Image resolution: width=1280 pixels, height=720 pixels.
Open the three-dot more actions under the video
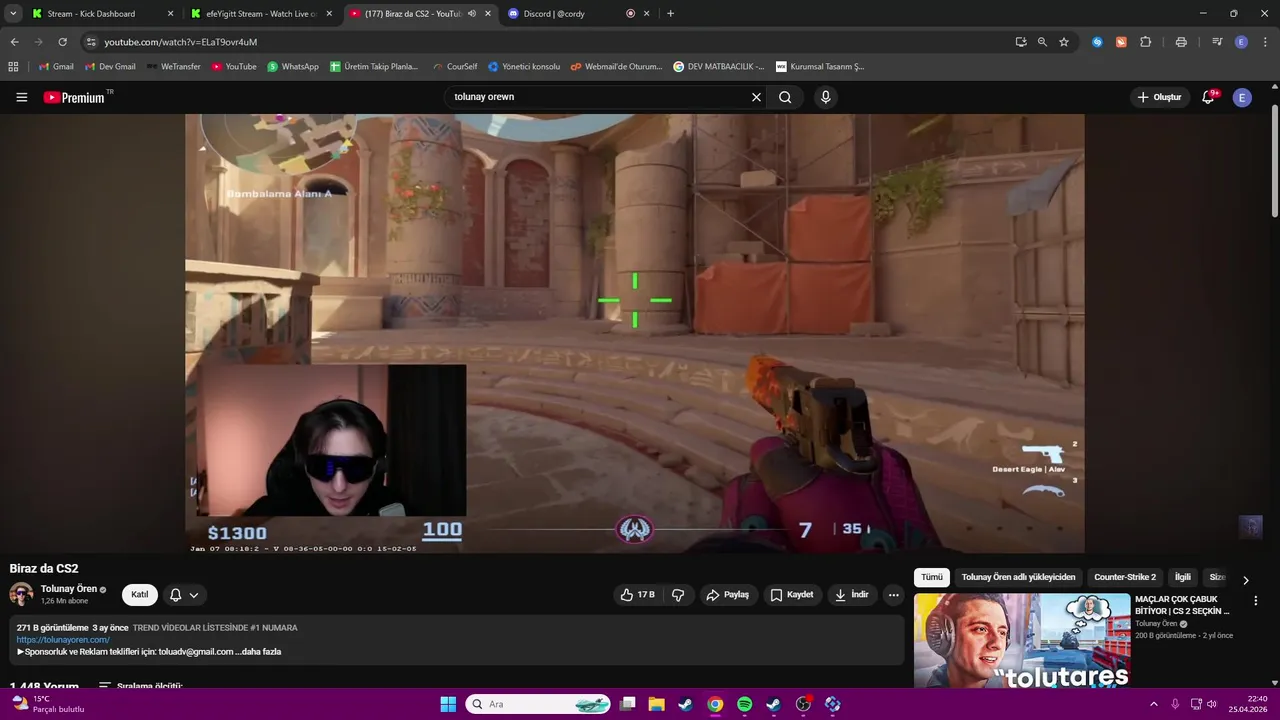tap(893, 595)
